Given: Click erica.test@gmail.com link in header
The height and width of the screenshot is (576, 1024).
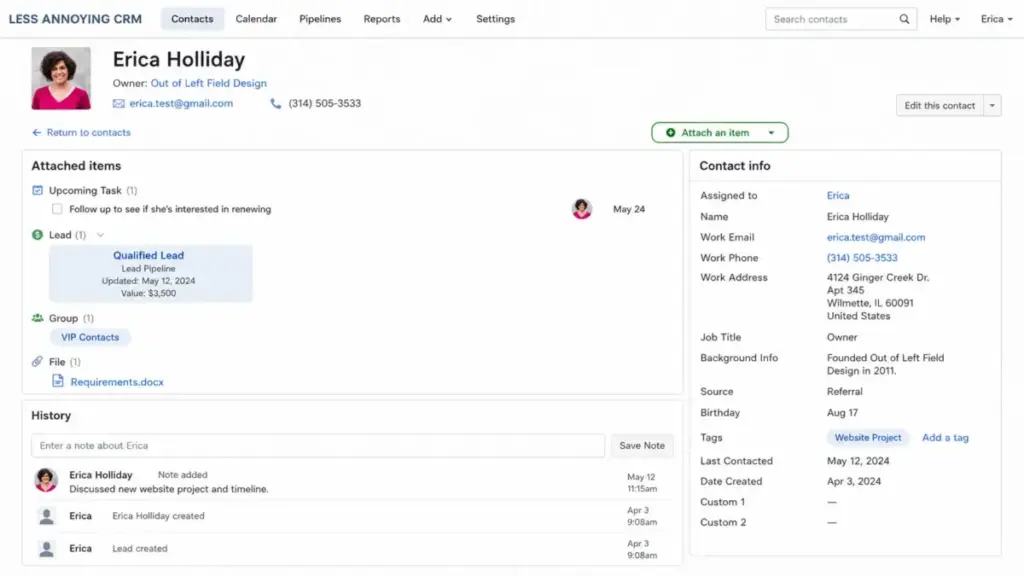Looking at the screenshot, I should pos(181,103).
